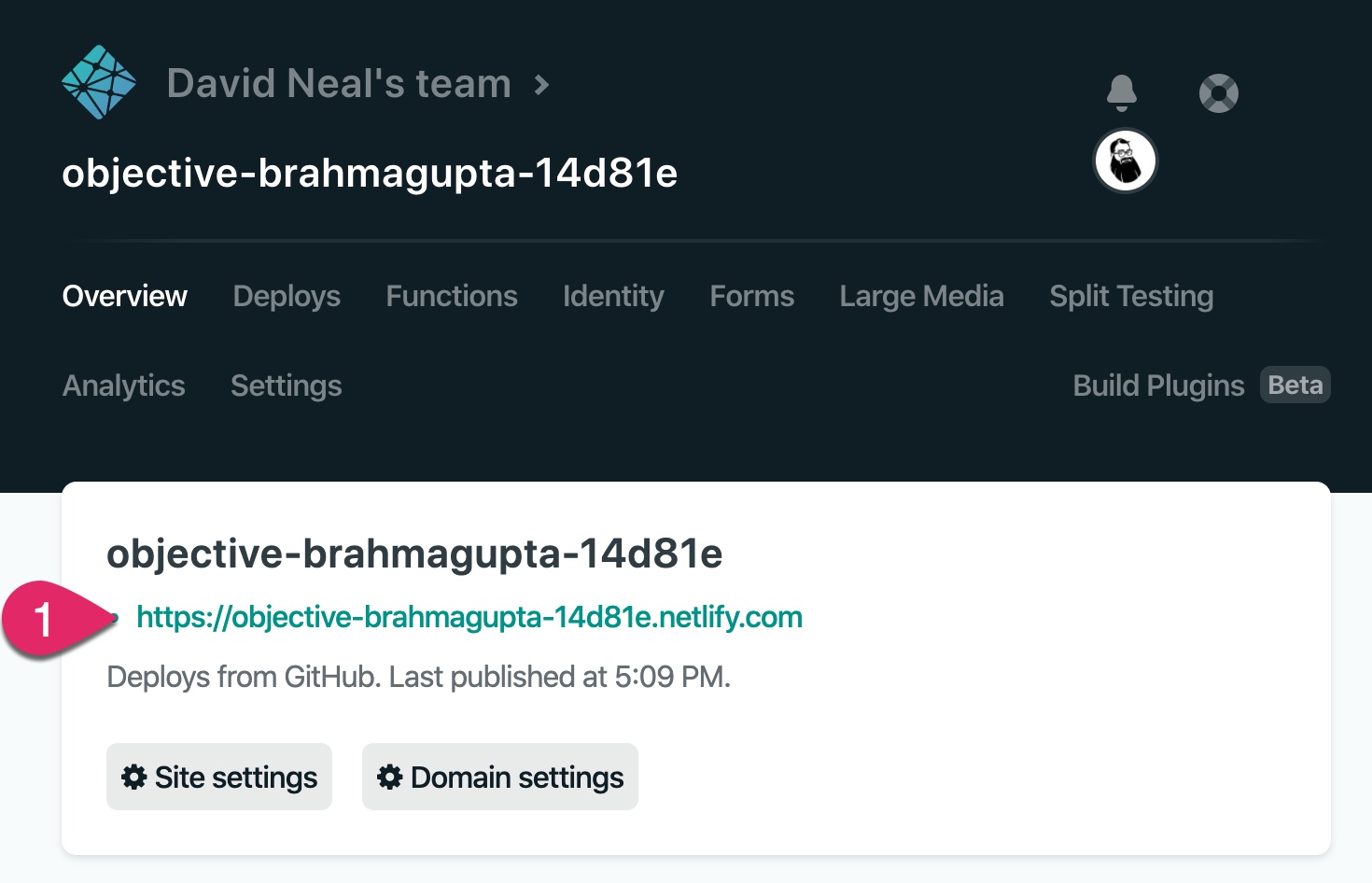This screenshot has height=883, width=1372.
Task: Switch to the Deploys tab
Action: pyautogui.click(x=287, y=296)
